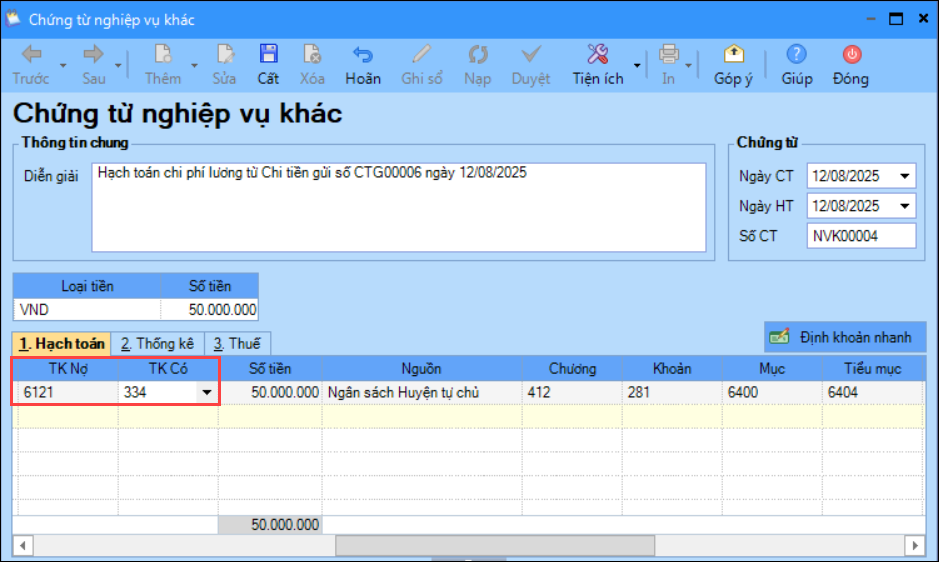Switch to 2. Thống kê tab

(x=157, y=344)
